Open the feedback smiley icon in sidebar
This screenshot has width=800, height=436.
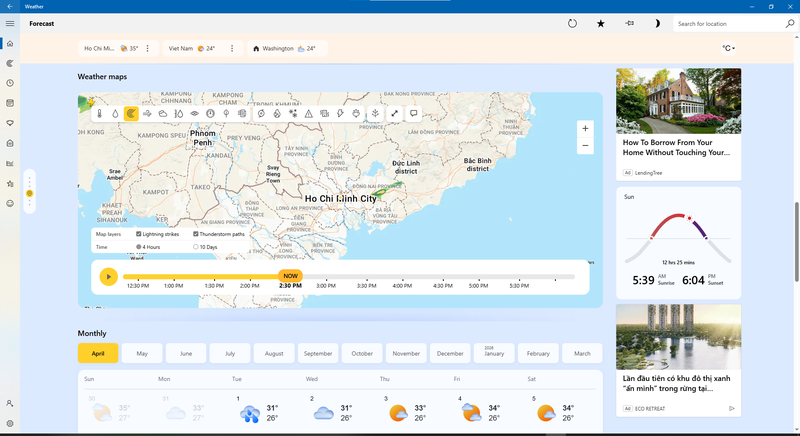[x=10, y=203]
